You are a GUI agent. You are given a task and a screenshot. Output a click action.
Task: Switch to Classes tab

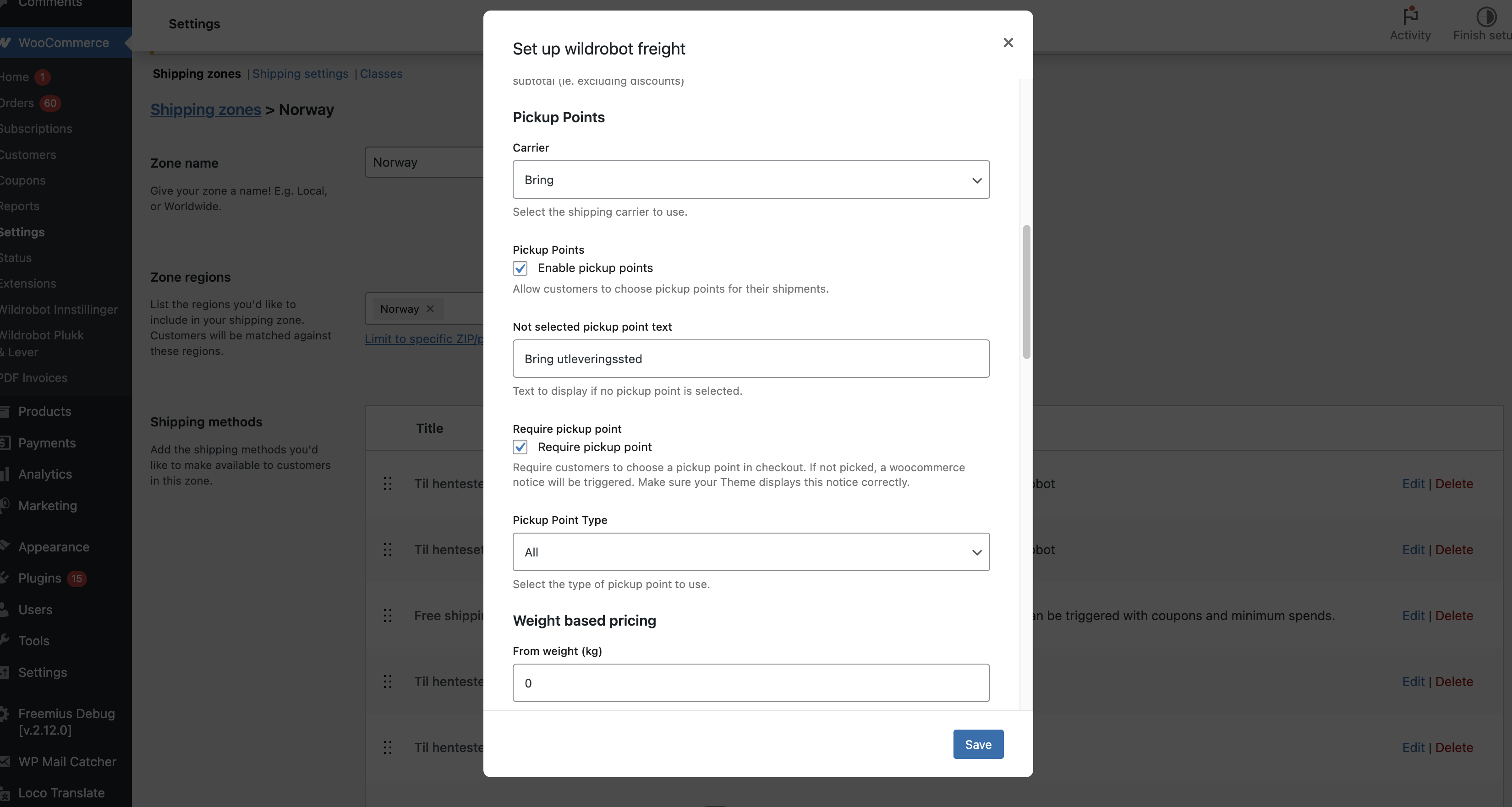[x=381, y=74]
